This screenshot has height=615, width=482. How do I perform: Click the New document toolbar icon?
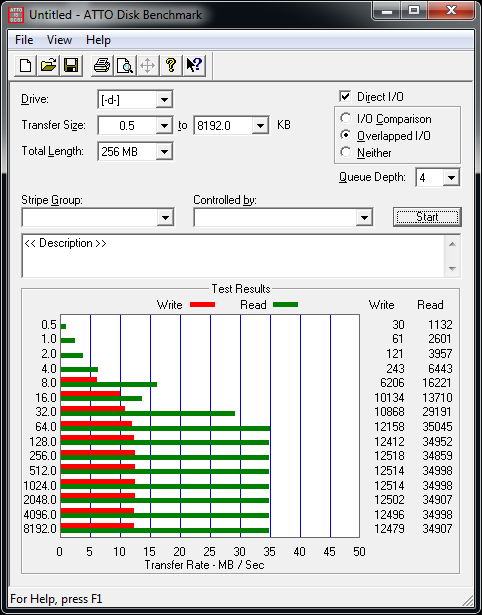coord(25,65)
